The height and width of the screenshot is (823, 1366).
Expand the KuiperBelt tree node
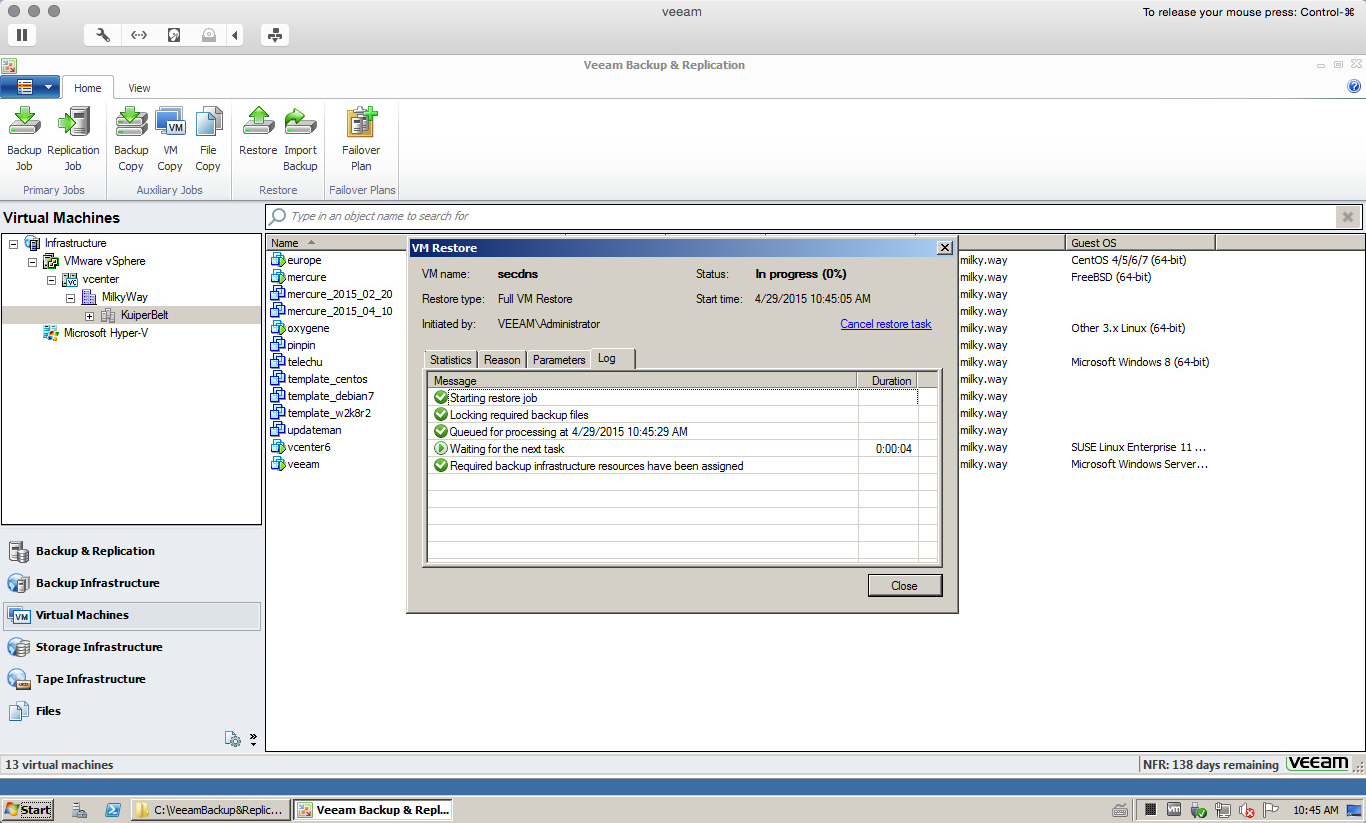[x=89, y=316]
